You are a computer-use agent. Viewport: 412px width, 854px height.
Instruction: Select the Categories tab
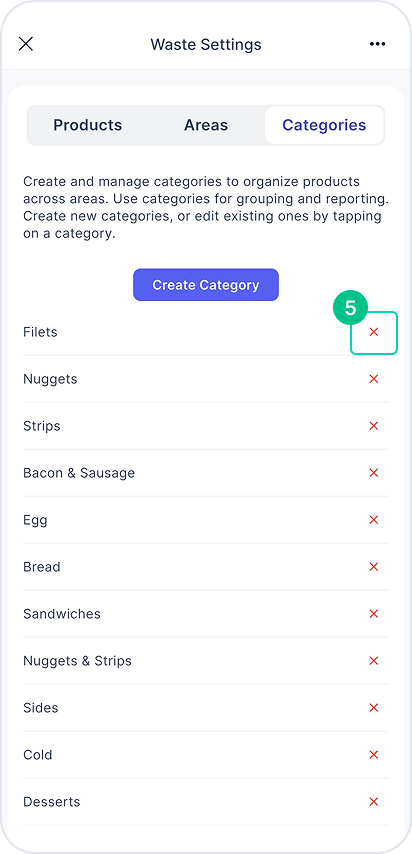tap(324, 125)
